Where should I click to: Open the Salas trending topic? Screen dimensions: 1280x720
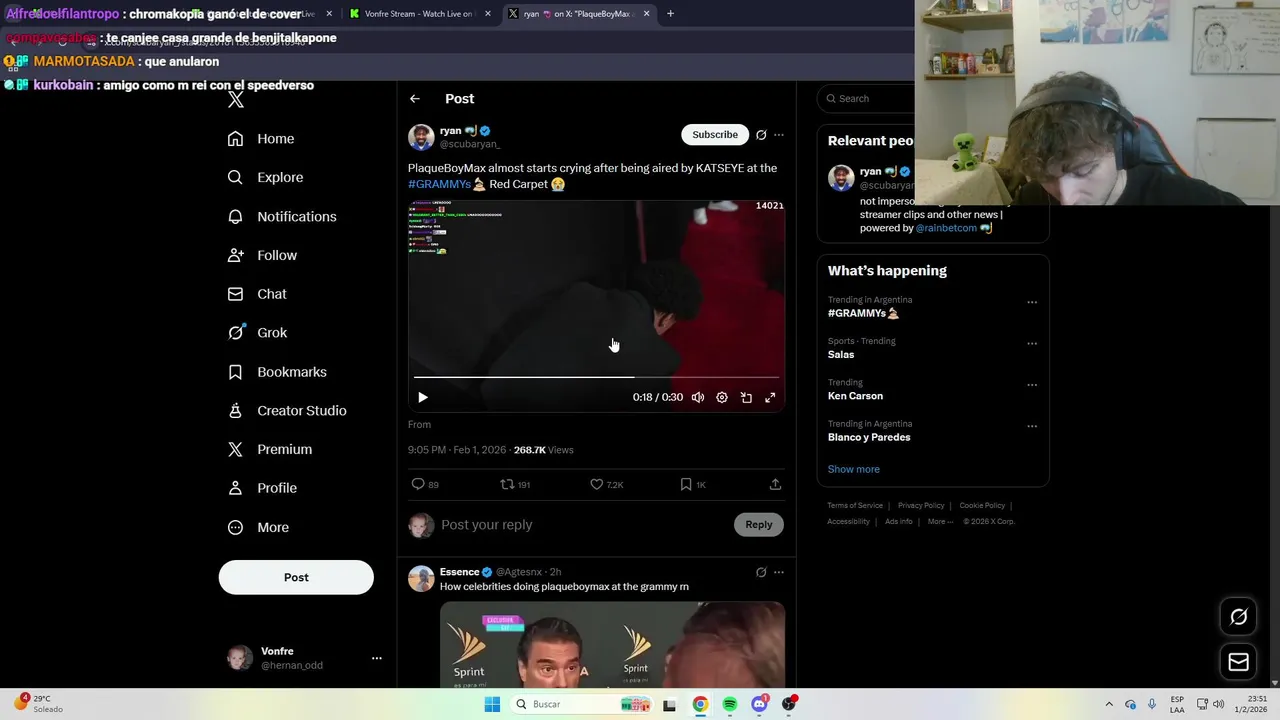(841, 354)
